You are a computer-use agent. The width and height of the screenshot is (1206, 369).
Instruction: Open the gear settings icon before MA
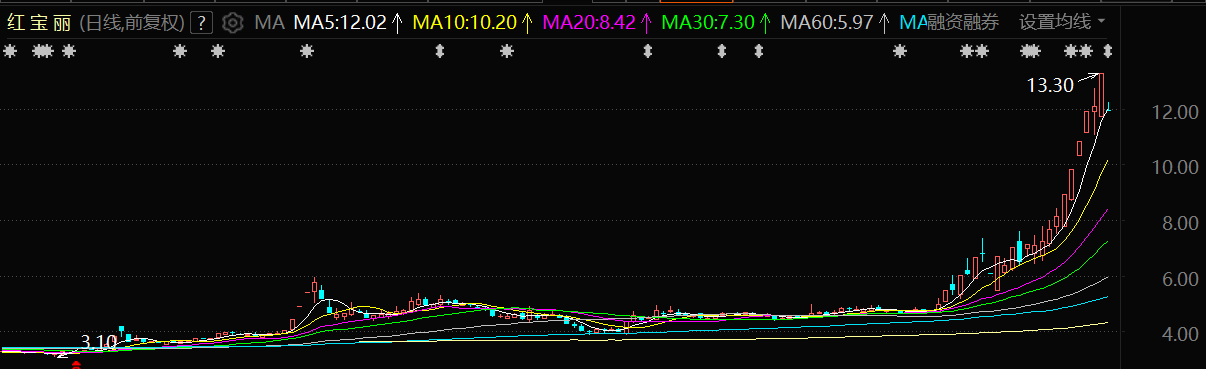(x=232, y=22)
